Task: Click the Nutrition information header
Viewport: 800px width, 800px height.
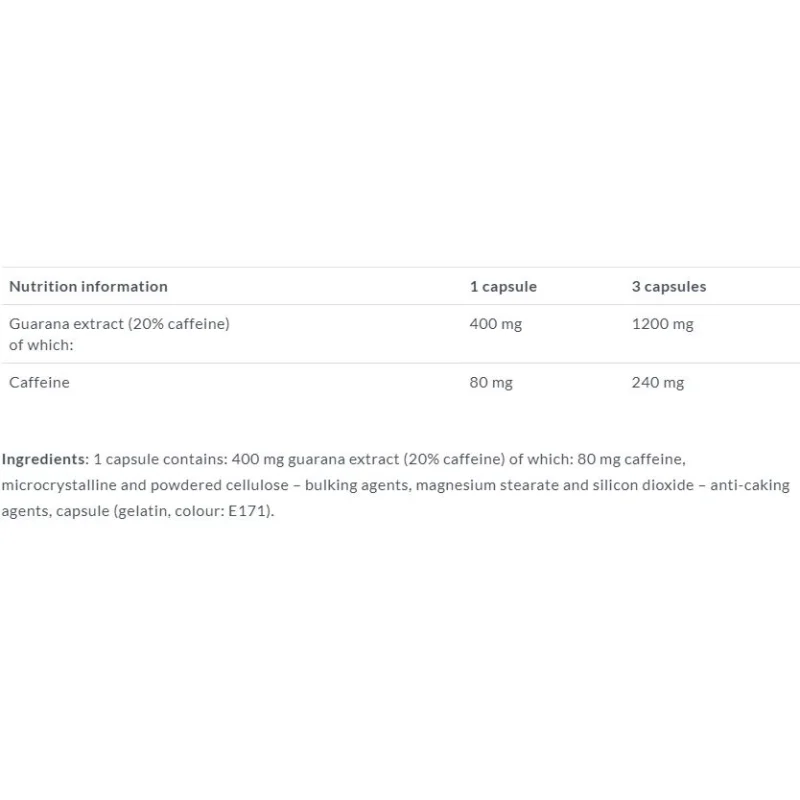Action: tap(88, 287)
